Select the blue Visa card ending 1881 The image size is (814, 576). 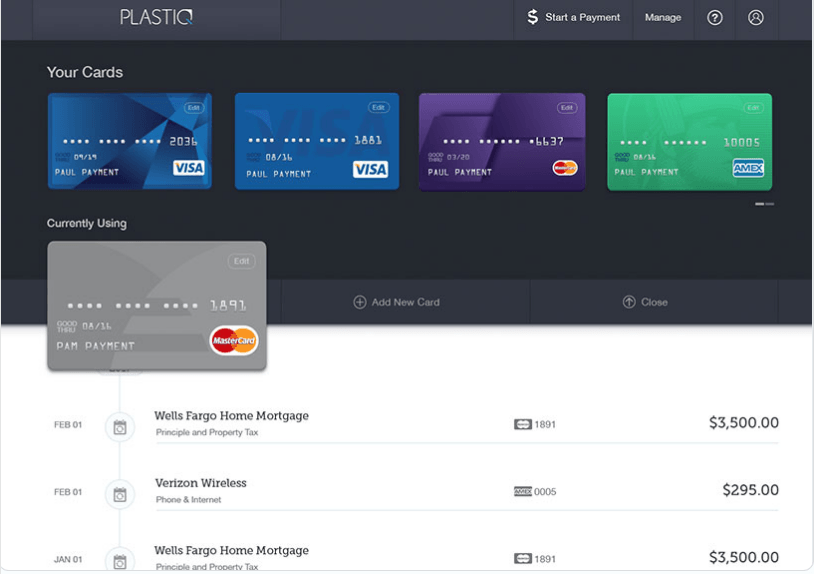317,141
